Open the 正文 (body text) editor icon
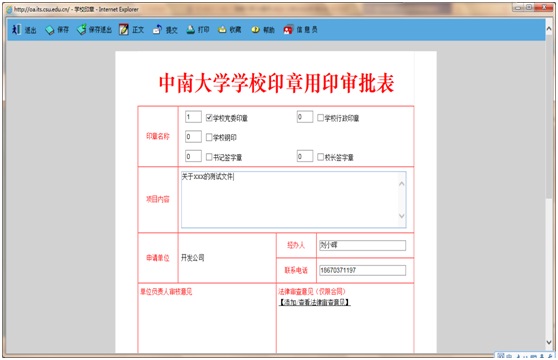Image resolution: width=558 pixels, height=360 pixels. [124, 30]
